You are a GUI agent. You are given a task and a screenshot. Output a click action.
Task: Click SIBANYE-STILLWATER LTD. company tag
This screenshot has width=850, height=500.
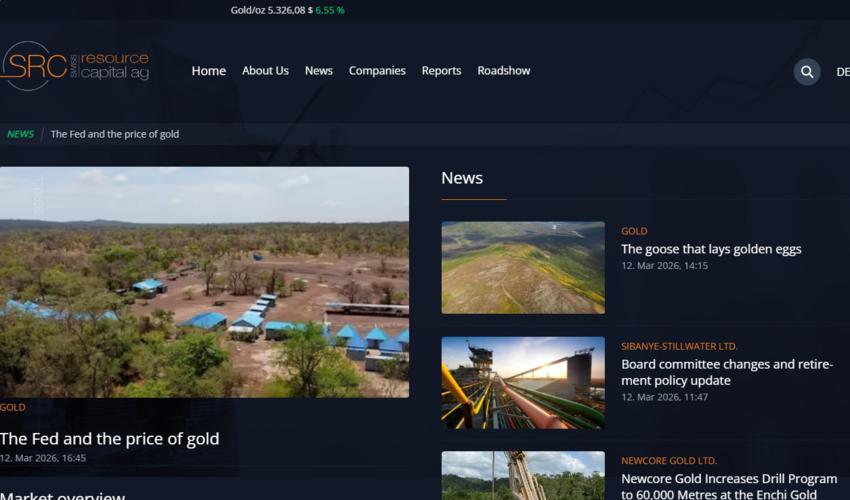click(679, 347)
